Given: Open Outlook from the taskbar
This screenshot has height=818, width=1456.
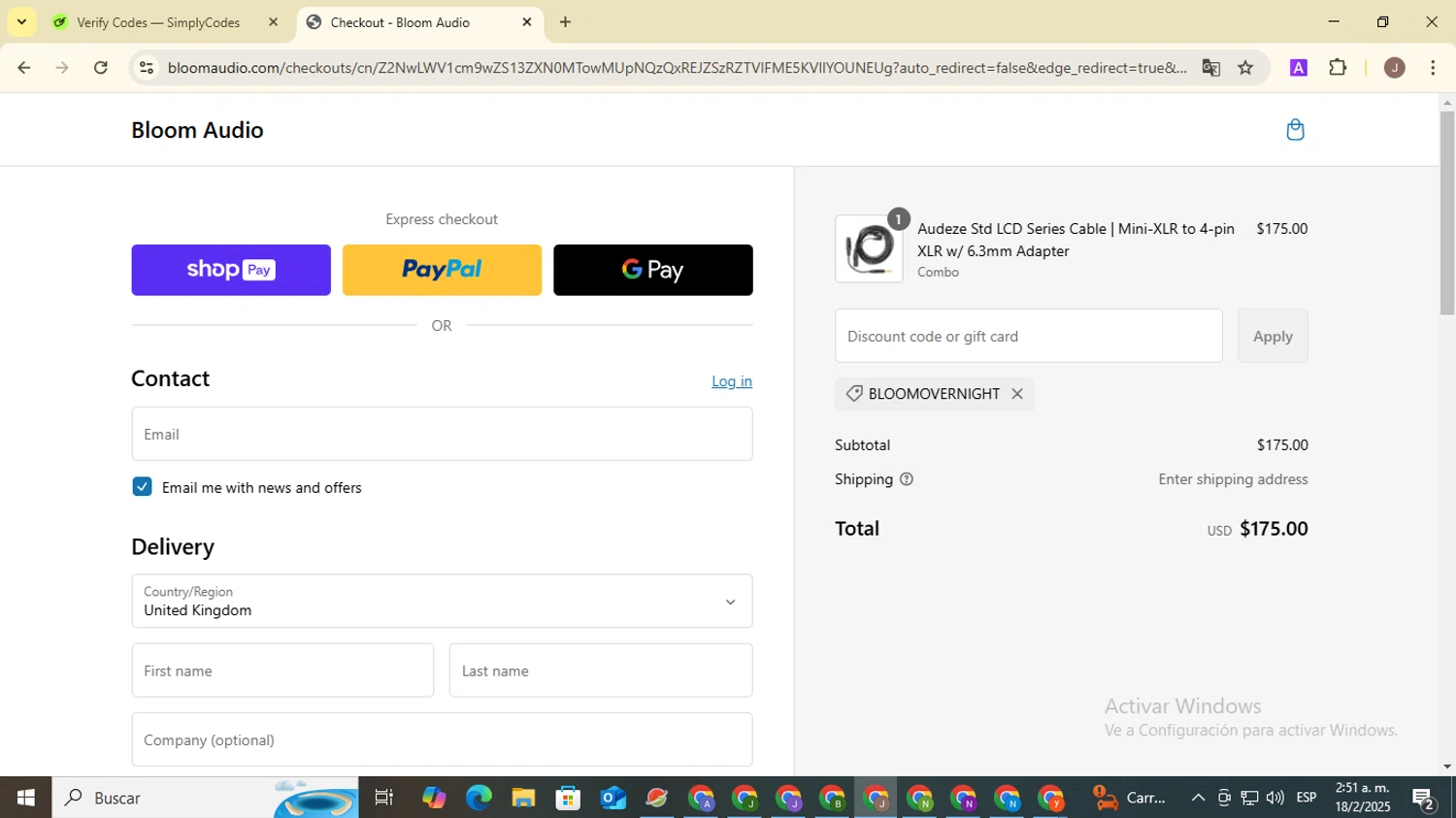Looking at the screenshot, I should pyautogui.click(x=612, y=798).
